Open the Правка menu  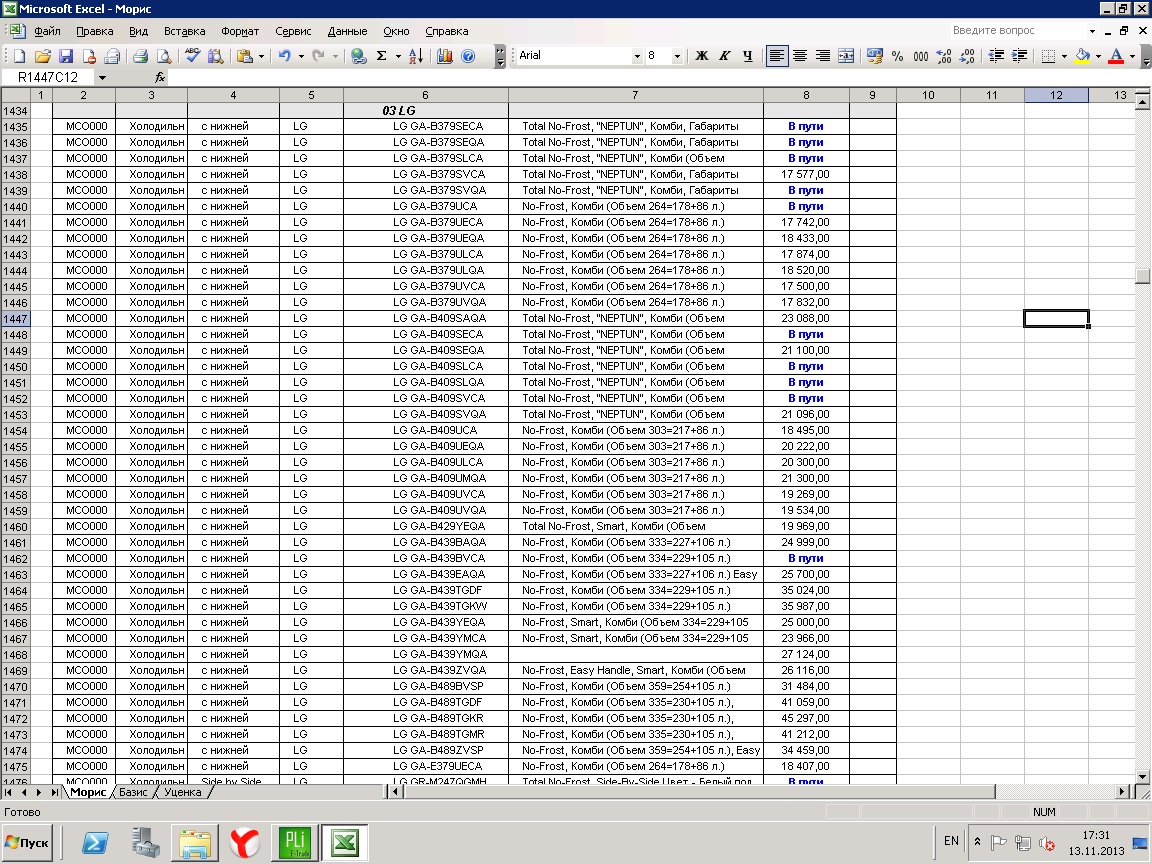point(94,31)
